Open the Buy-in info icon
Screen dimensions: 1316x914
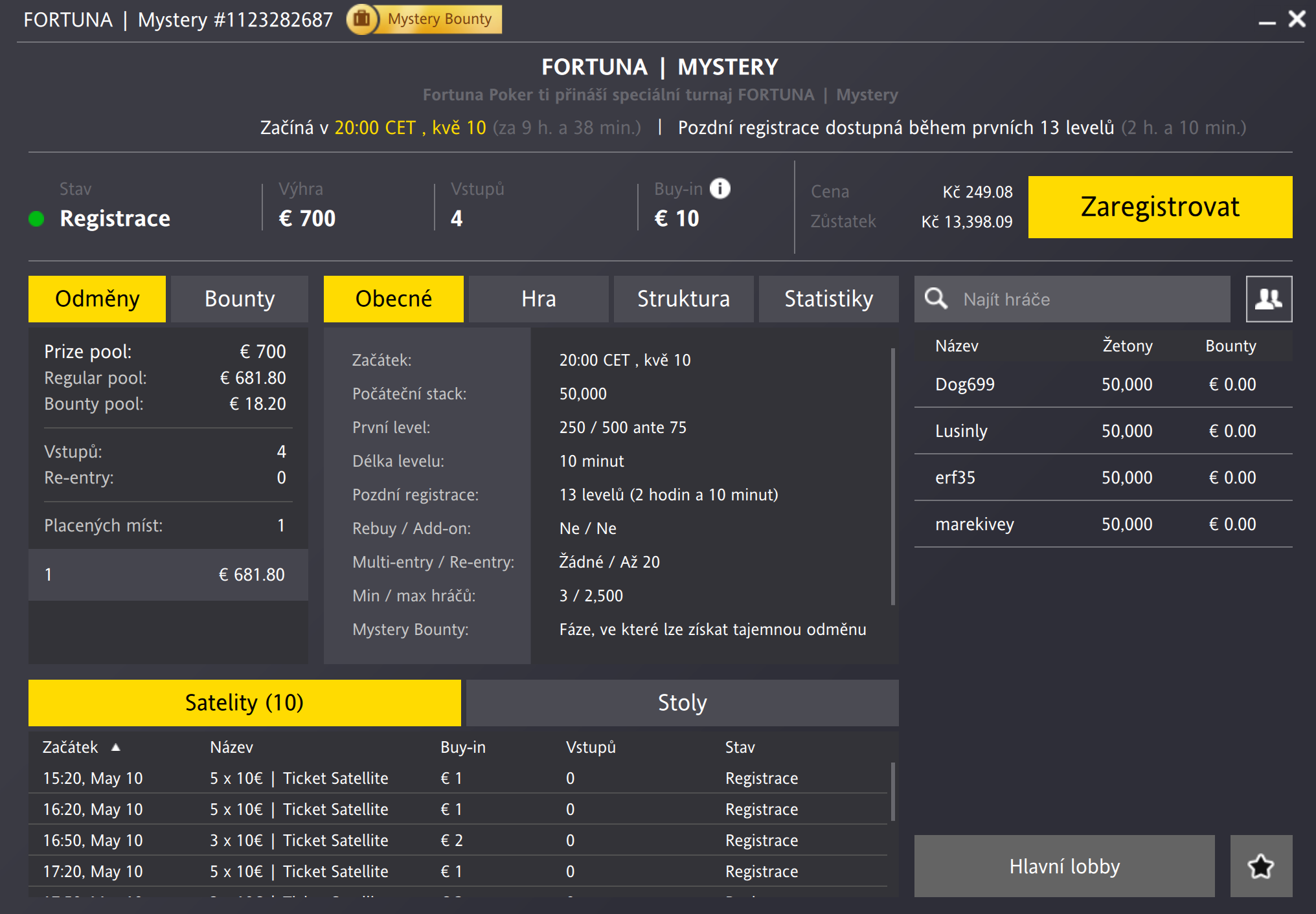(x=719, y=188)
